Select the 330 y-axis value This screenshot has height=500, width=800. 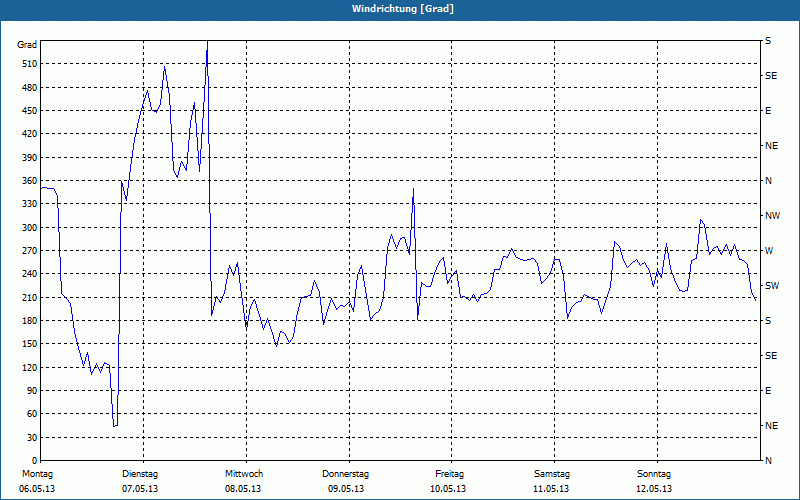click(30, 204)
